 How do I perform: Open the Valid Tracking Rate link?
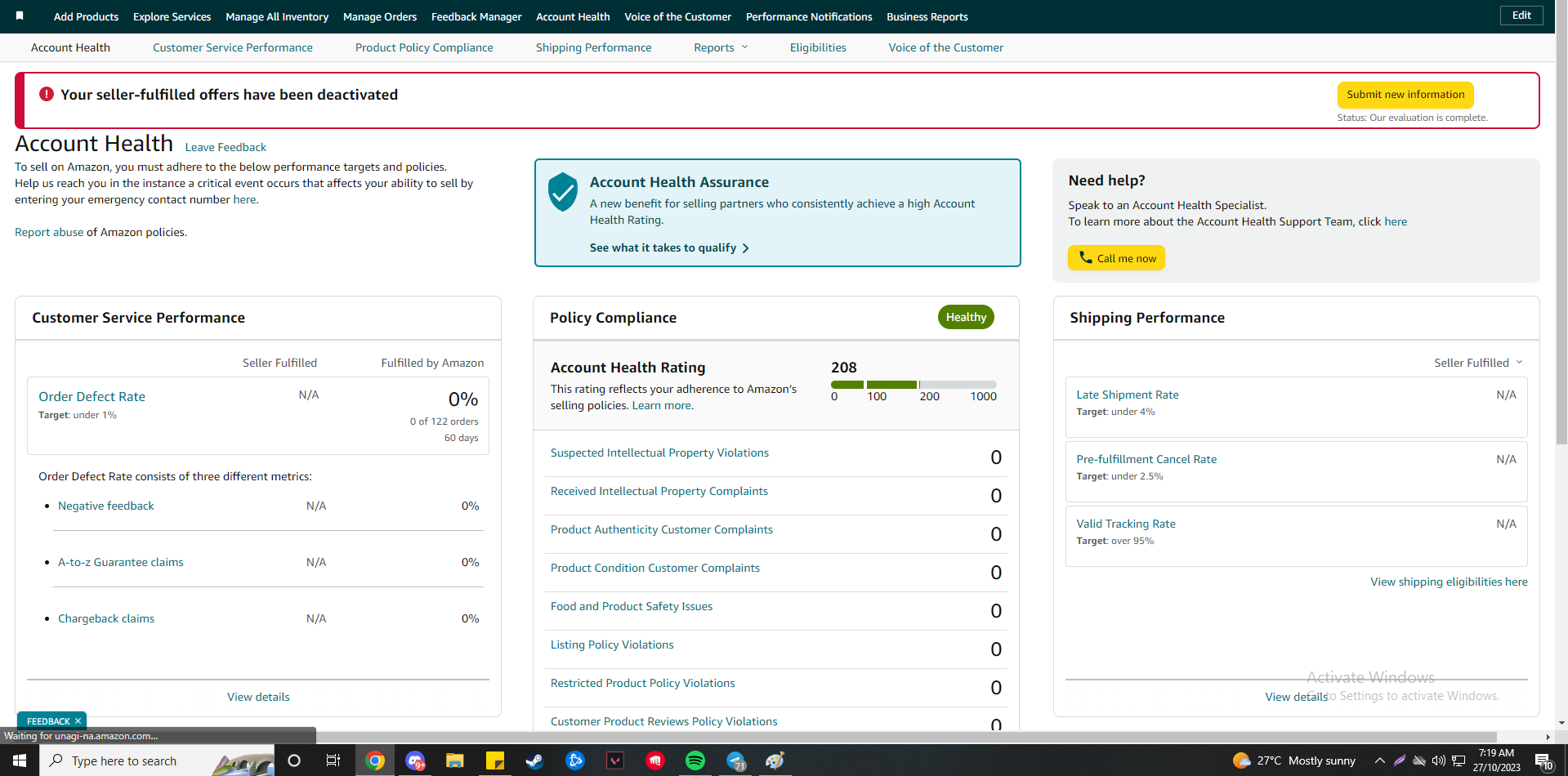1126,524
